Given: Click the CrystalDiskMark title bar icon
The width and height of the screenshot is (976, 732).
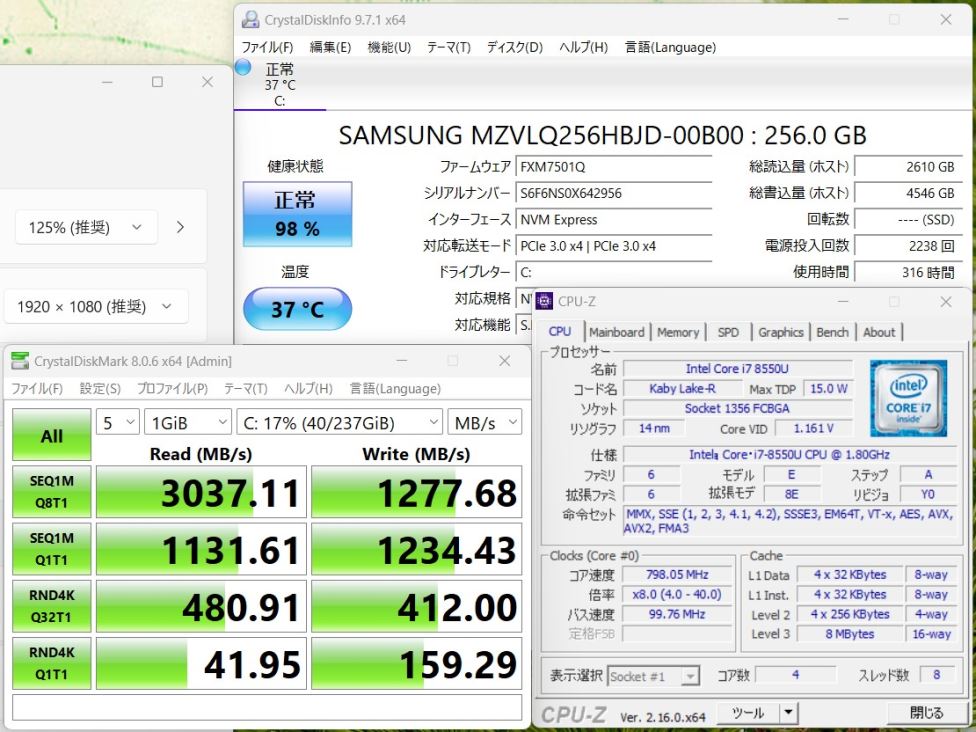Looking at the screenshot, I should 19,361.
